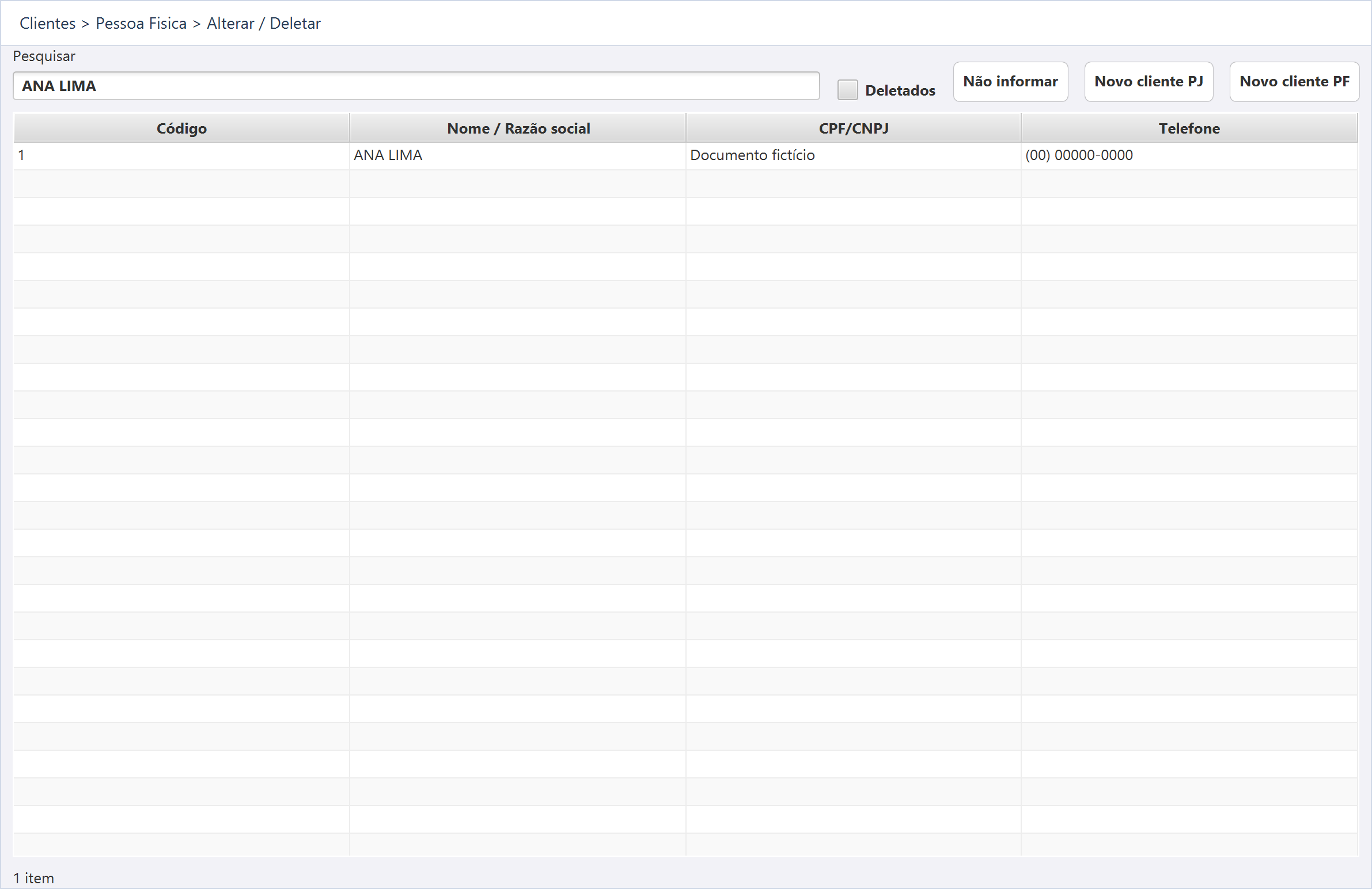Select code 1 cell in table

pyautogui.click(x=181, y=155)
